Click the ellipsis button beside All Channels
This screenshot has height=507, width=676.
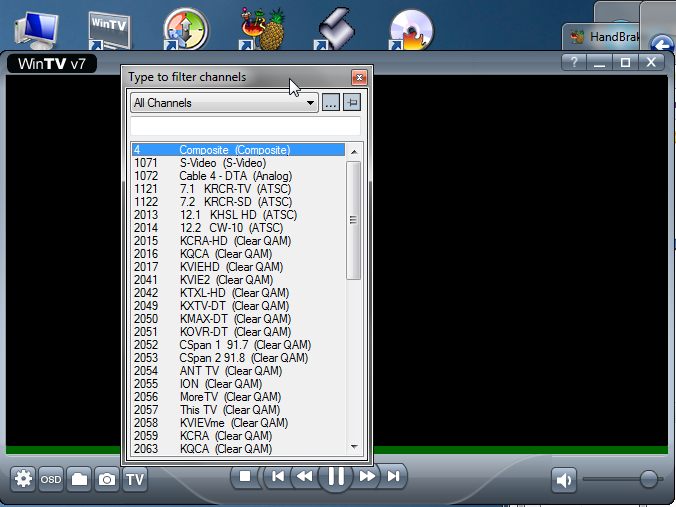point(331,103)
